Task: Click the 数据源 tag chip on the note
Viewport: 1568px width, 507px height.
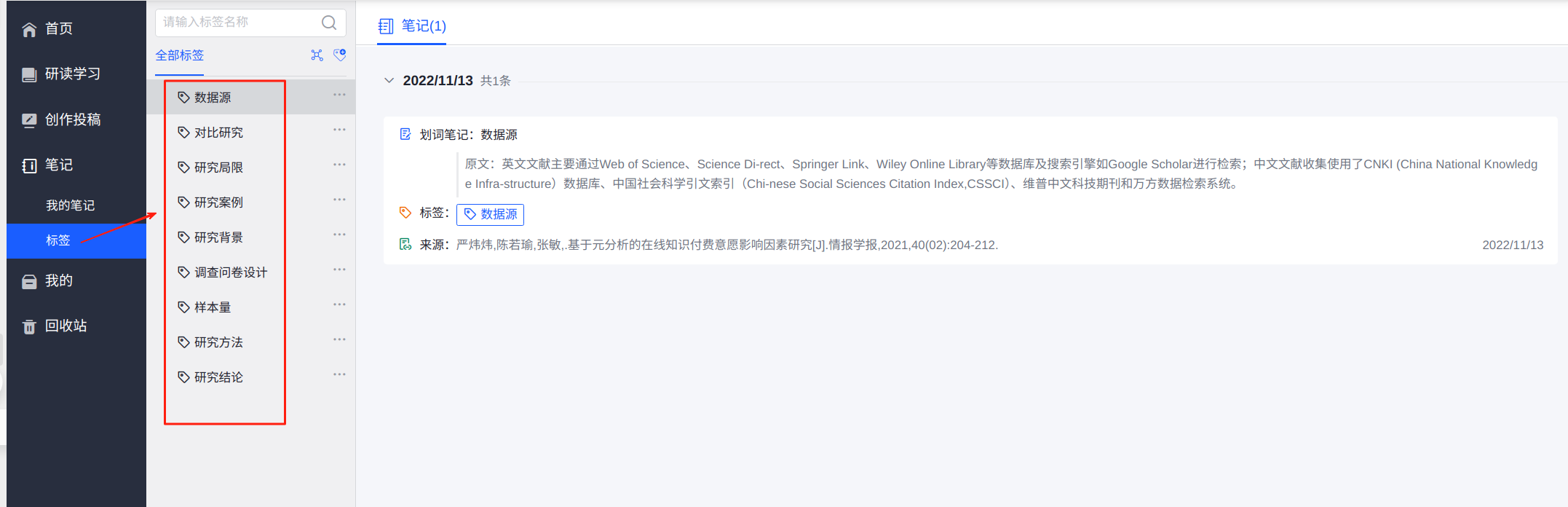Action: point(490,214)
